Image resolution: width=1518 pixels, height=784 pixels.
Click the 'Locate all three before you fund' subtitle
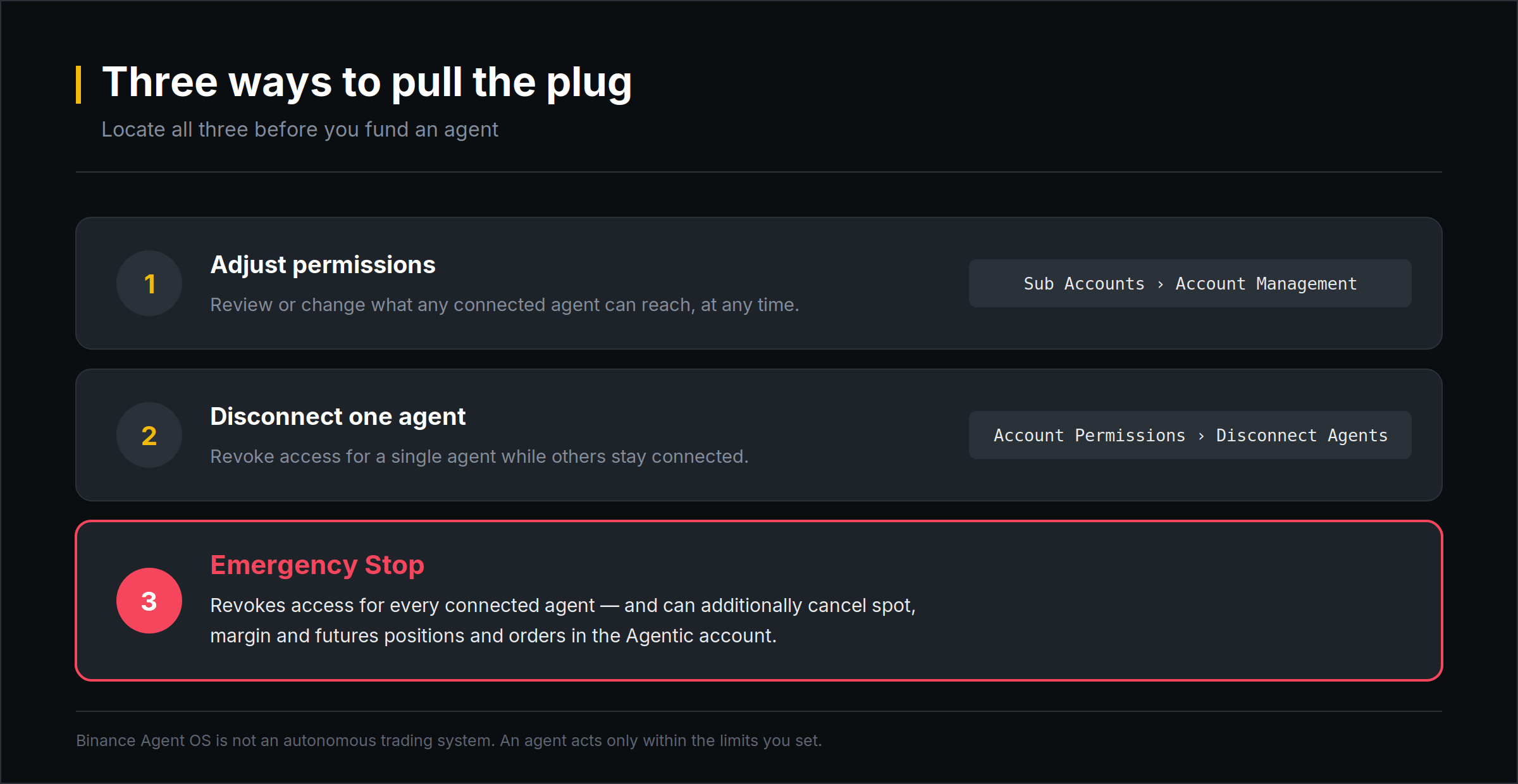[300, 130]
